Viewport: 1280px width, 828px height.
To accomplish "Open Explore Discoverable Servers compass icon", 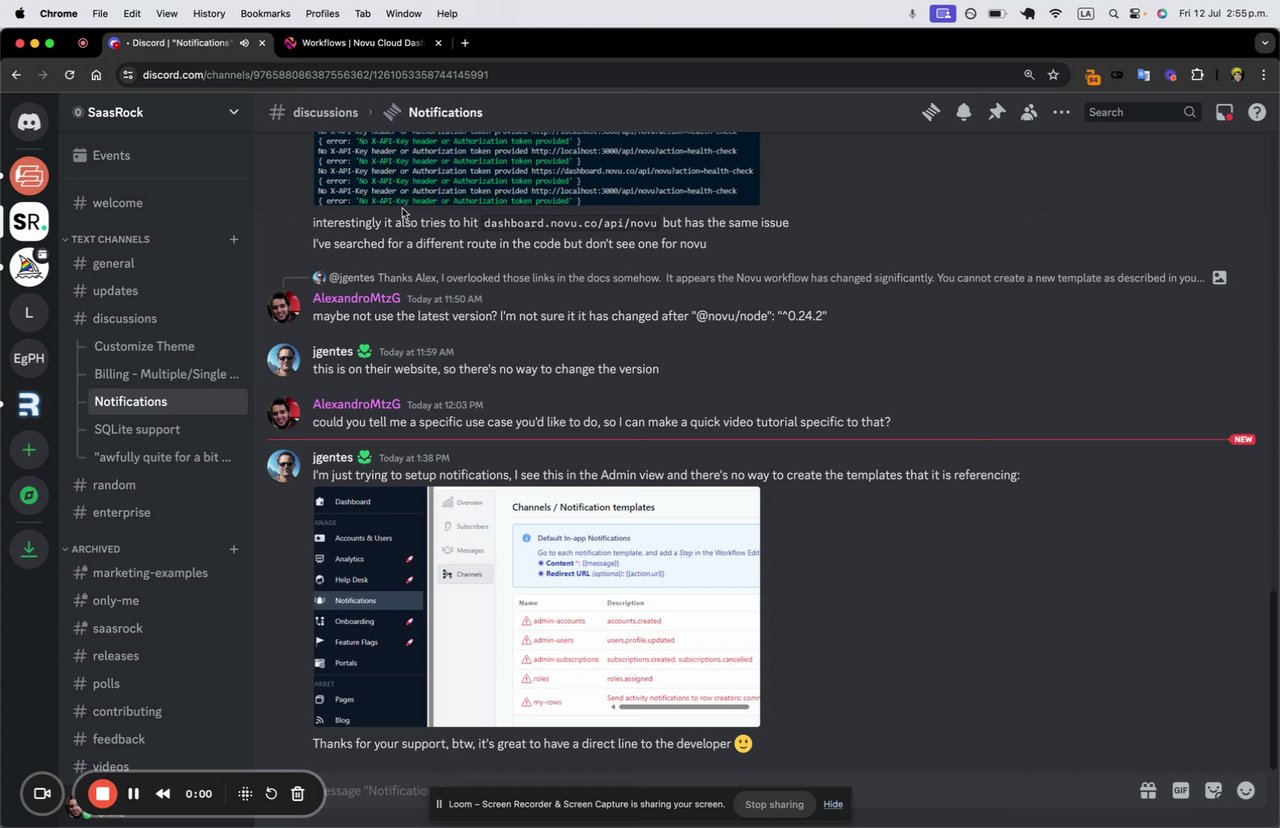I will pyautogui.click(x=29, y=495).
